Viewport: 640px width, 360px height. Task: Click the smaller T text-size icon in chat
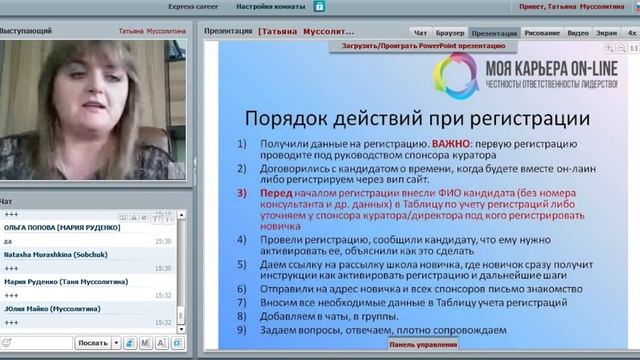tap(168, 218)
